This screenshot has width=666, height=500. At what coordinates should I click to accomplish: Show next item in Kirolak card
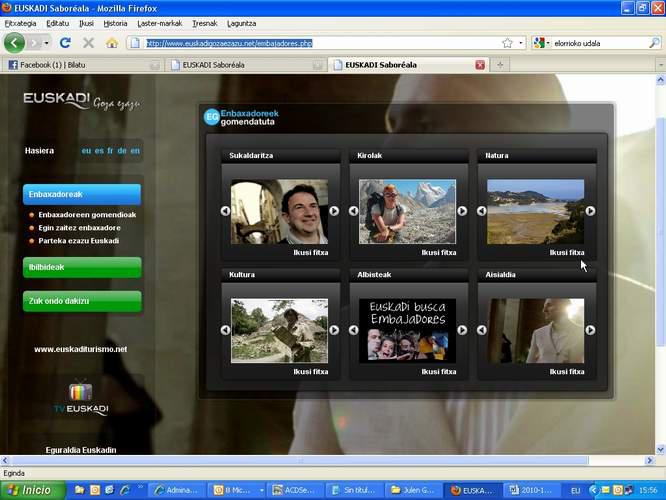(x=462, y=211)
